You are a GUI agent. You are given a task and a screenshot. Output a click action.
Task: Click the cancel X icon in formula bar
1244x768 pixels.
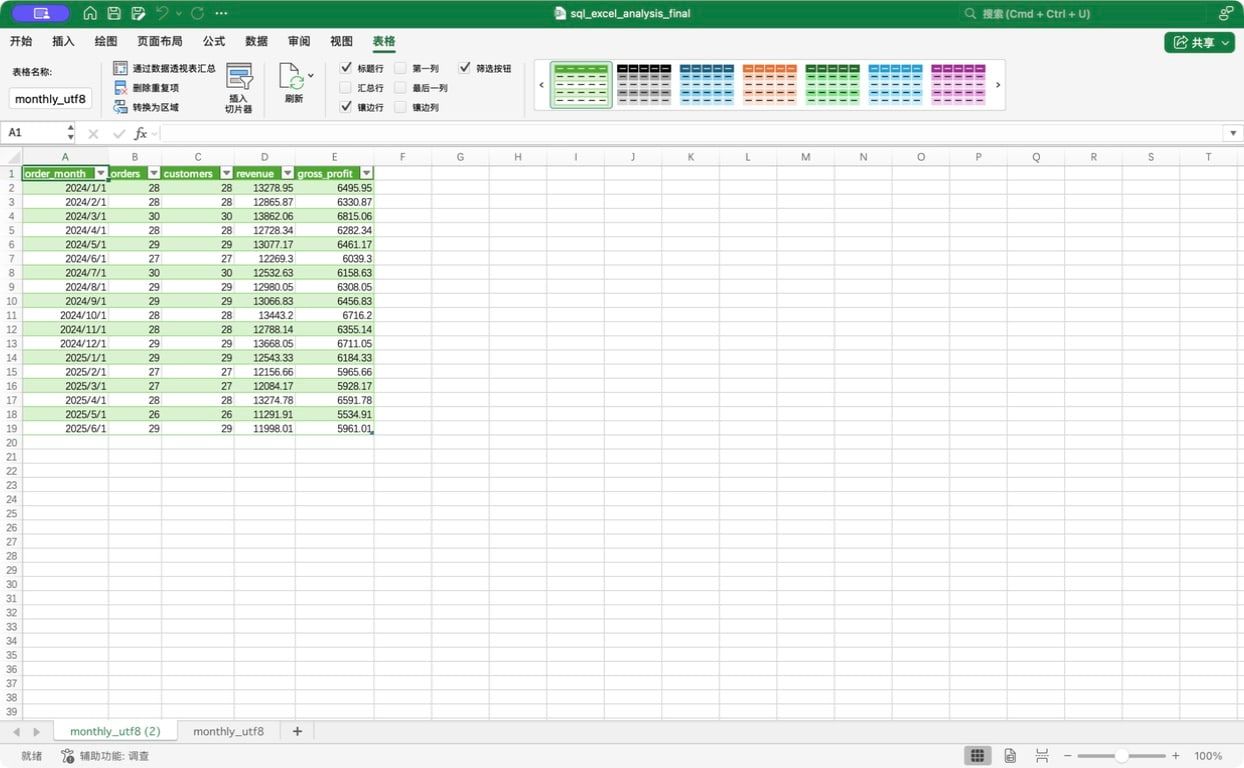pyautogui.click(x=93, y=133)
